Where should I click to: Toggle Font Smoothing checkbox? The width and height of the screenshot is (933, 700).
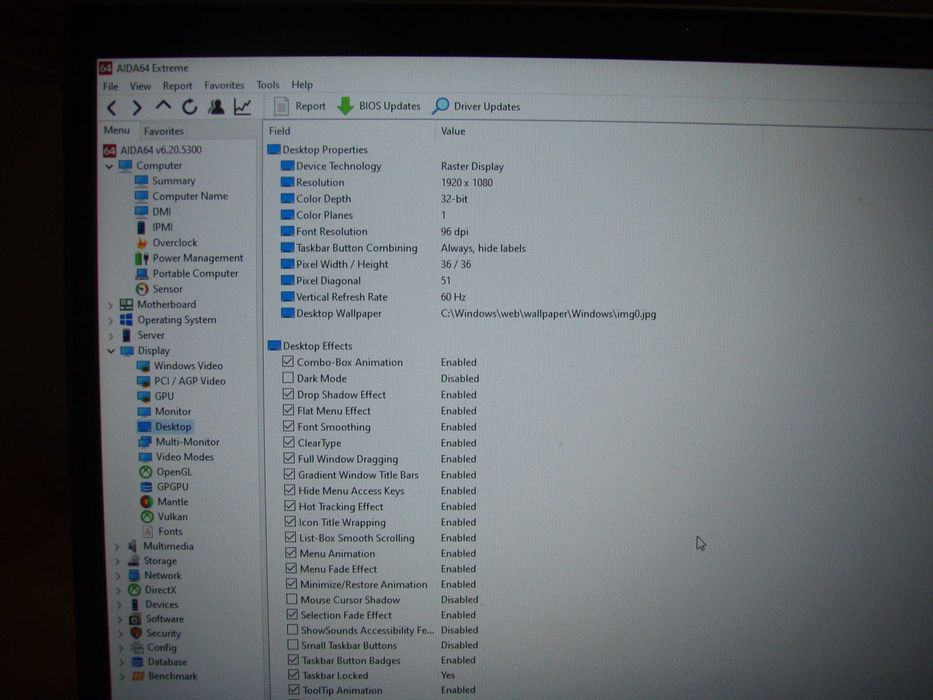[x=289, y=426]
